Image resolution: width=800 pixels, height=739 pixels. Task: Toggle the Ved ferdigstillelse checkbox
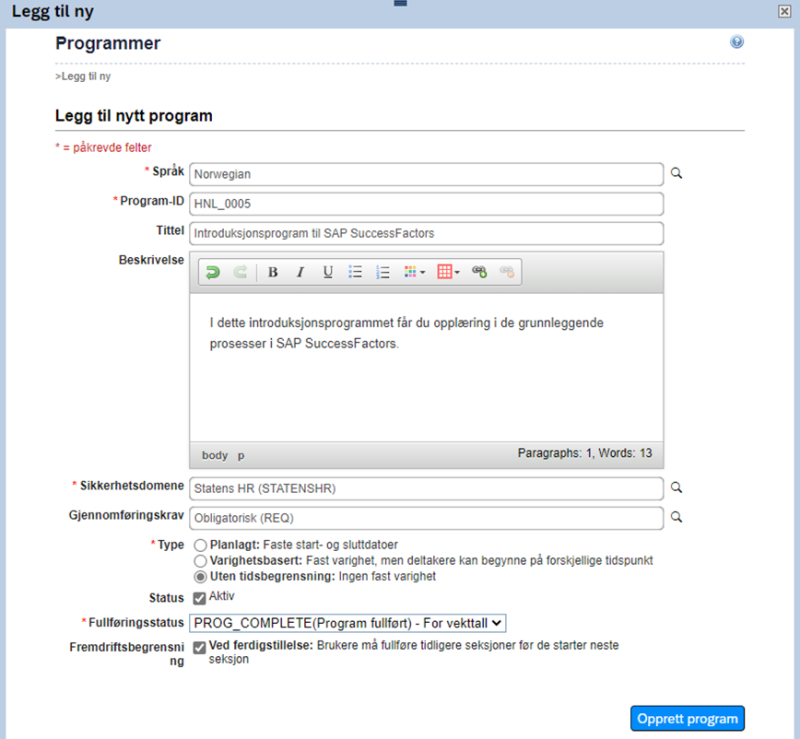[x=199, y=647]
